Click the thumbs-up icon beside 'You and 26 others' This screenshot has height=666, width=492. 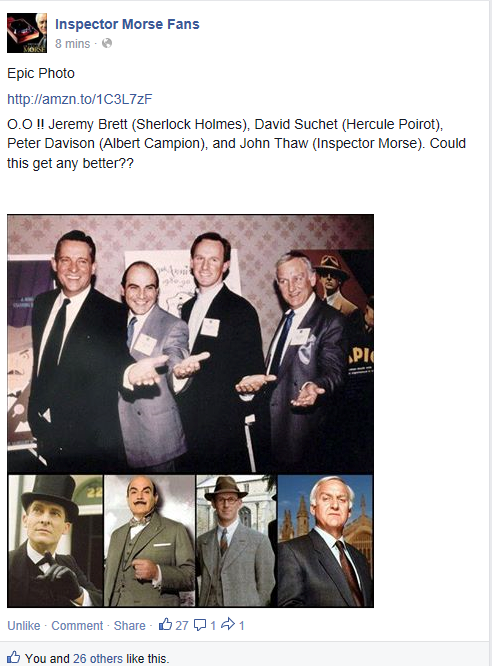click(x=13, y=657)
